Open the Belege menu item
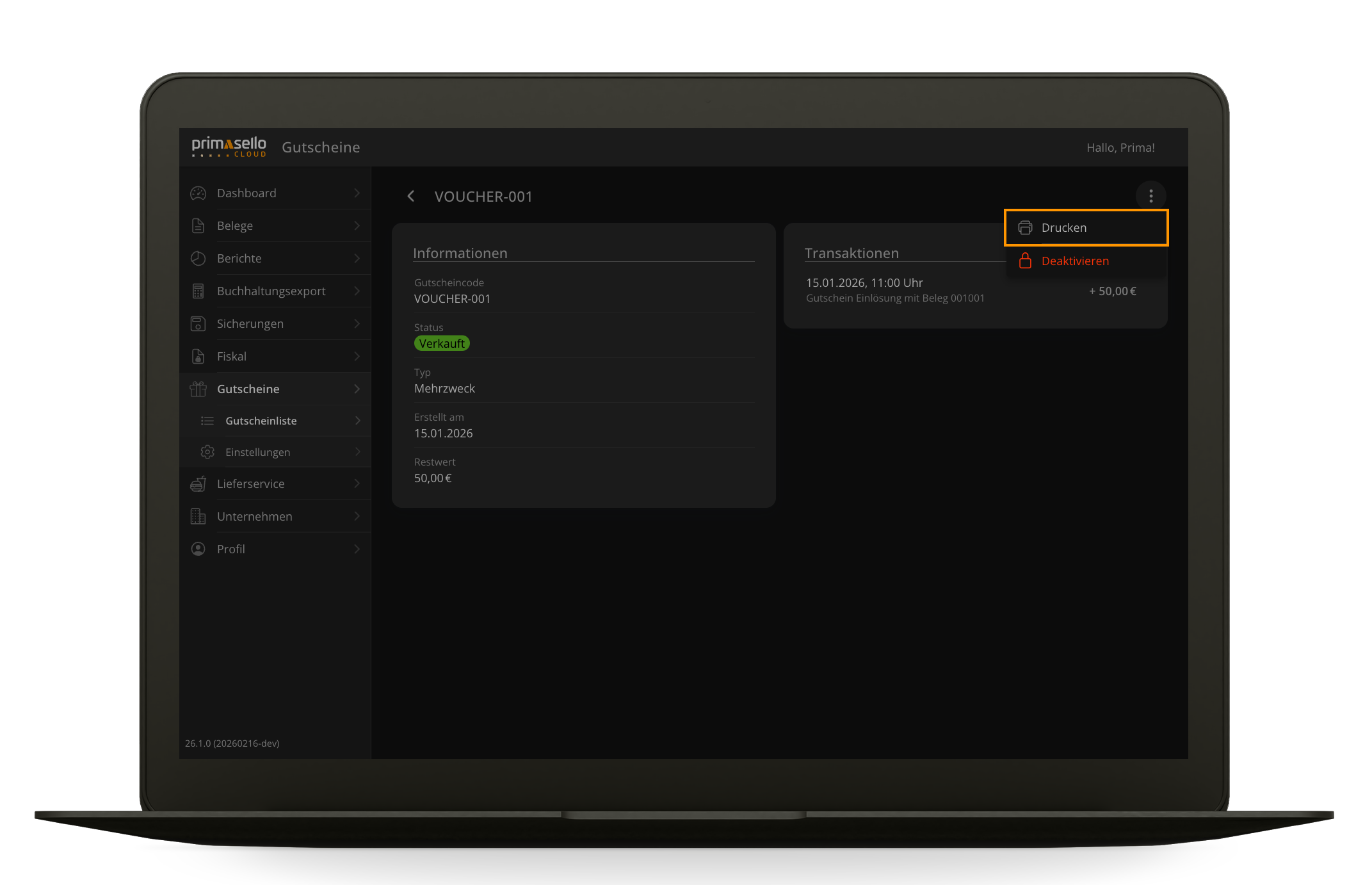1372x885 pixels. pos(275,225)
